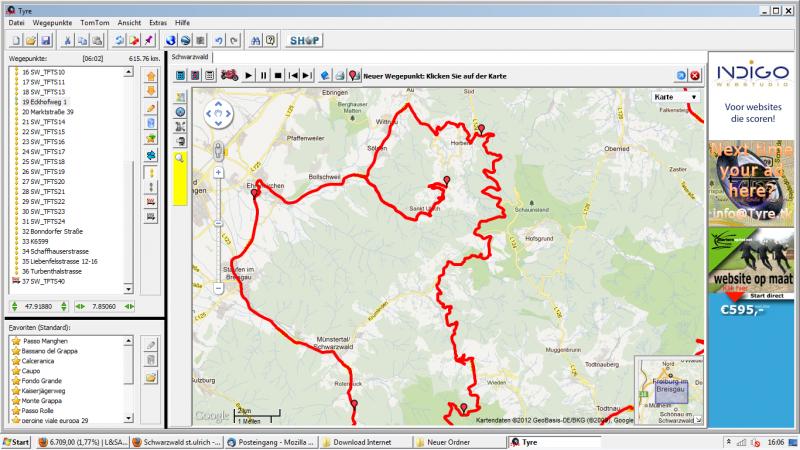Click the red motorcycle icon

230,76
